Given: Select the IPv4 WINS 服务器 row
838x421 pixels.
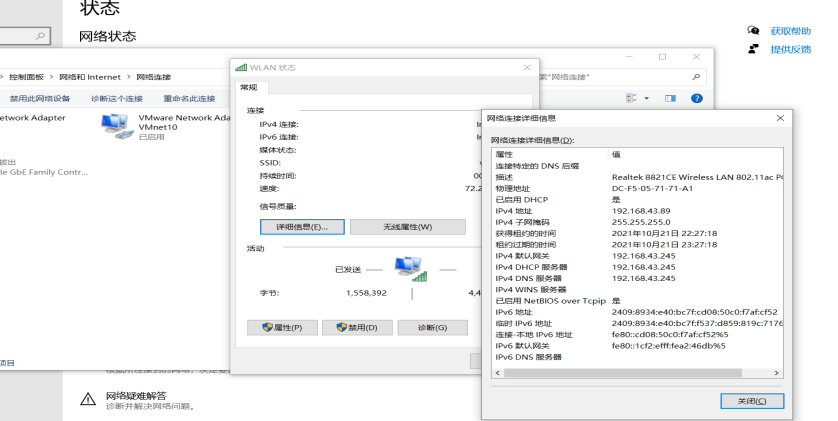Looking at the screenshot, I should point(638,289).
